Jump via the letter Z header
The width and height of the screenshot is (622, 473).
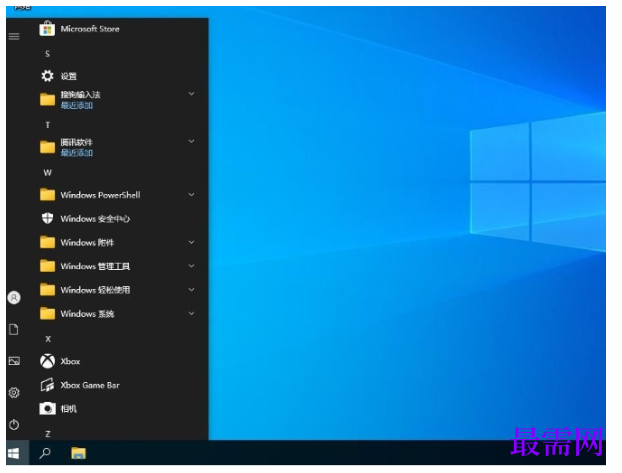[48, 434]
